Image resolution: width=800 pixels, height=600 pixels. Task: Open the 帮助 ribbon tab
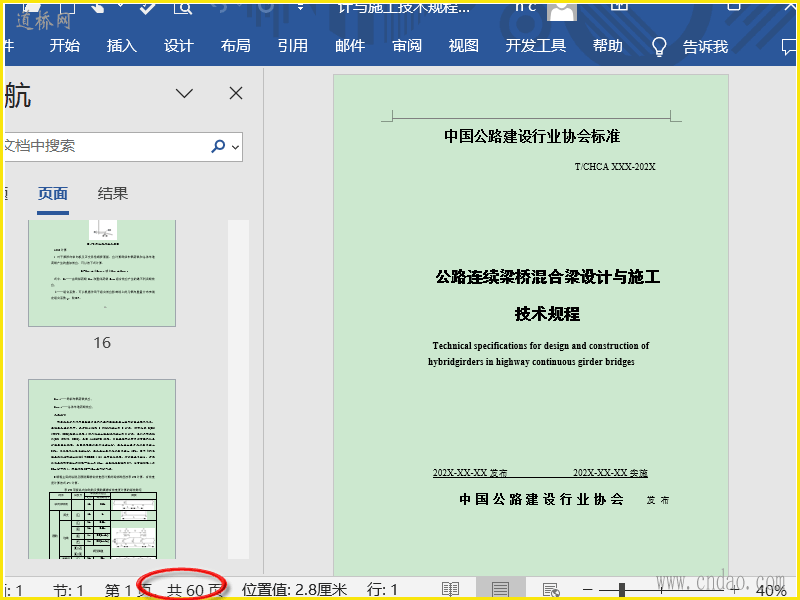click(x=608, y=46)
